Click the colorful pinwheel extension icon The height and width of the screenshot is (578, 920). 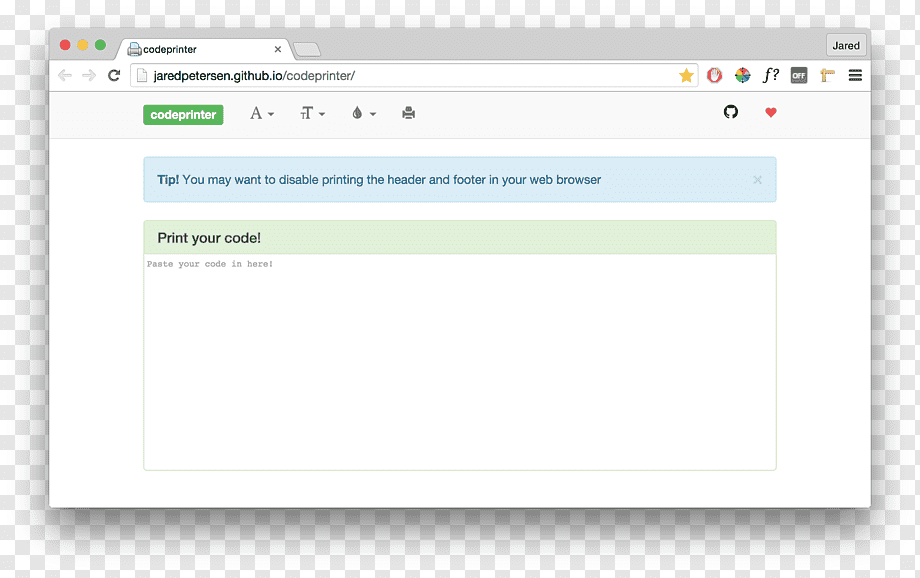743,75
